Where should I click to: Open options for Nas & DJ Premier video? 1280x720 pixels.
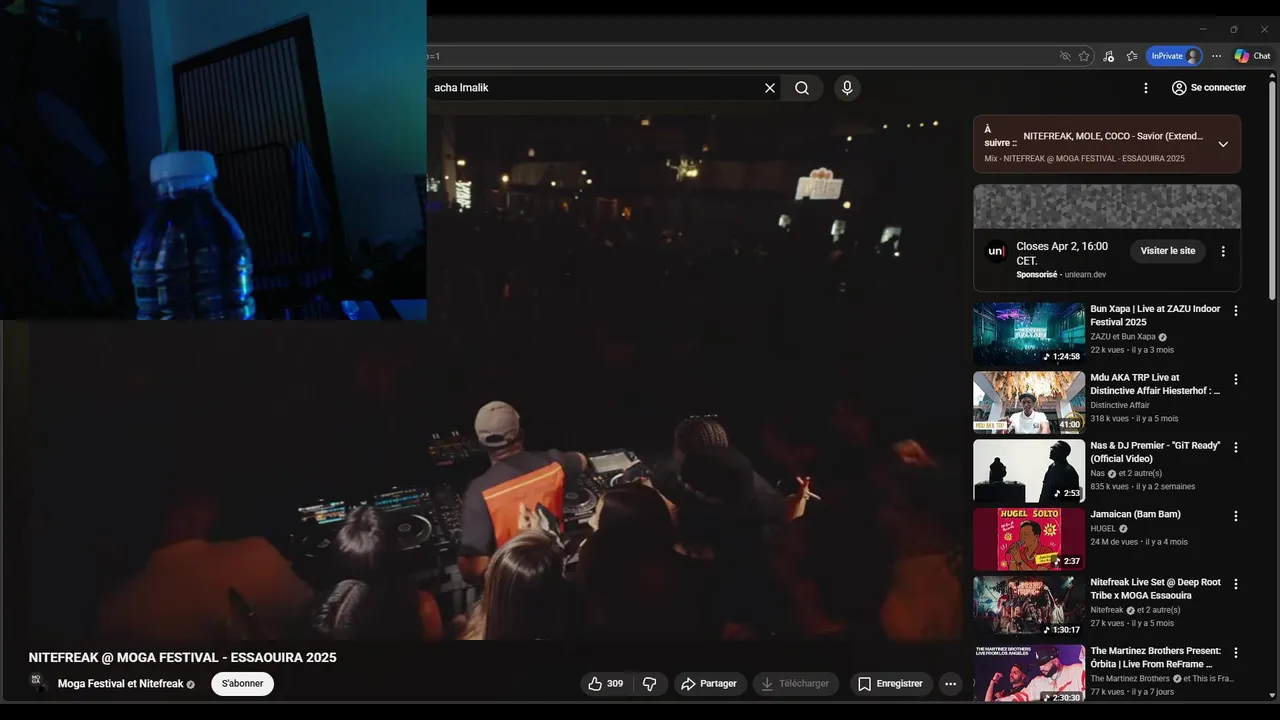pyautogui.click(x=1236, y=448)
